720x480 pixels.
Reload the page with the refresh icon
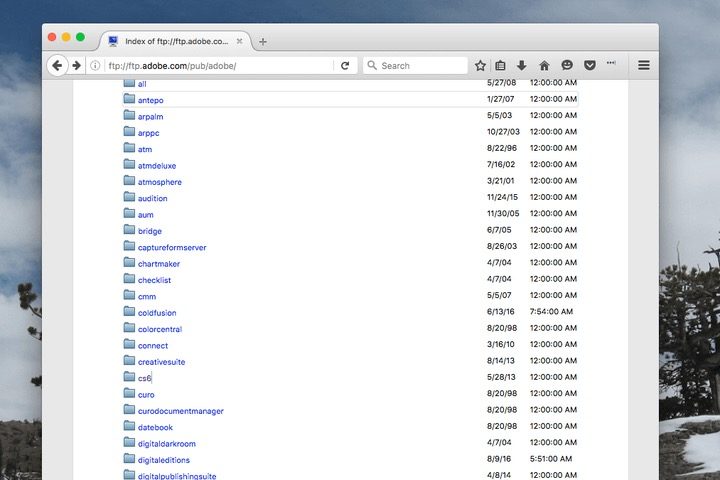click(345, 65)
